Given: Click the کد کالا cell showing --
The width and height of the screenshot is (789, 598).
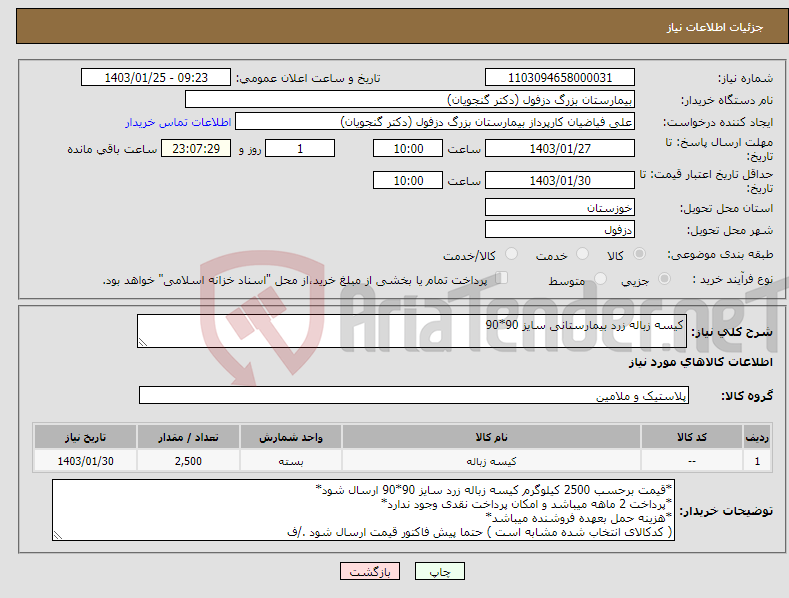Looking at the screenshot, I should [692, 461].
